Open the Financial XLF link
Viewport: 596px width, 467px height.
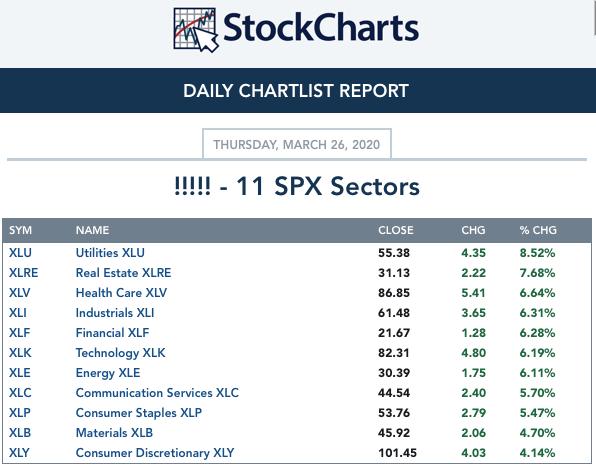tap(112, 333)
